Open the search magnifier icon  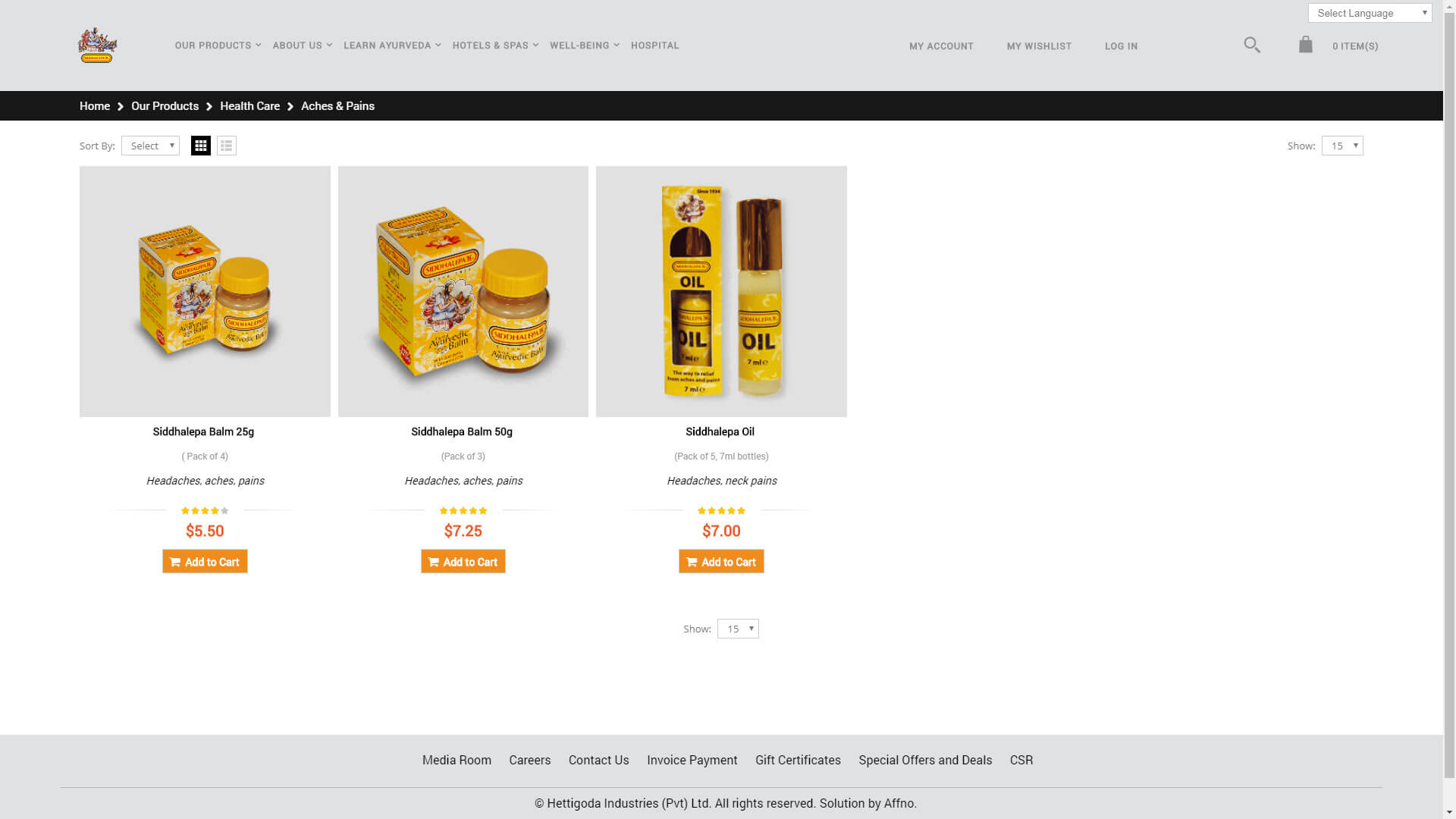tap(1252, 45)
